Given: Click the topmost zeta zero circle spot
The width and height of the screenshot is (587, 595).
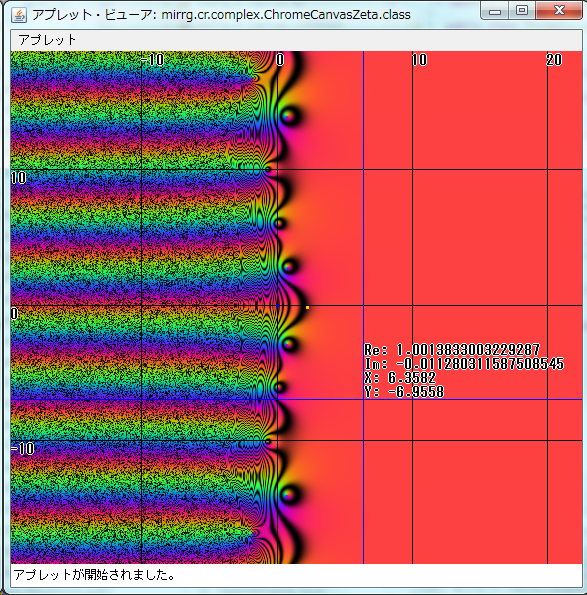Looking at the screenshot, I should tap(289, 116).
